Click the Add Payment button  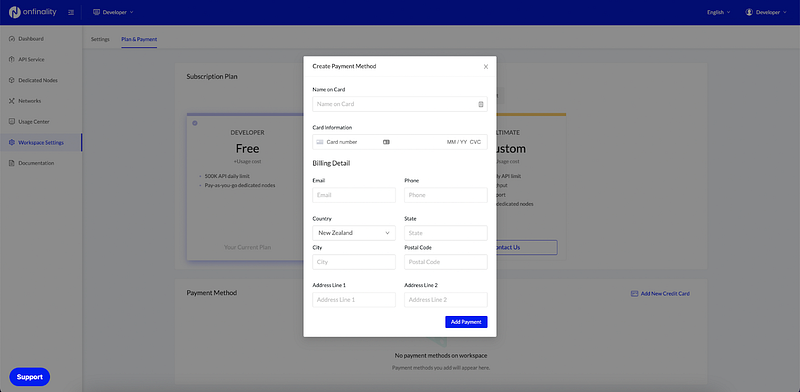pos(466,322)
